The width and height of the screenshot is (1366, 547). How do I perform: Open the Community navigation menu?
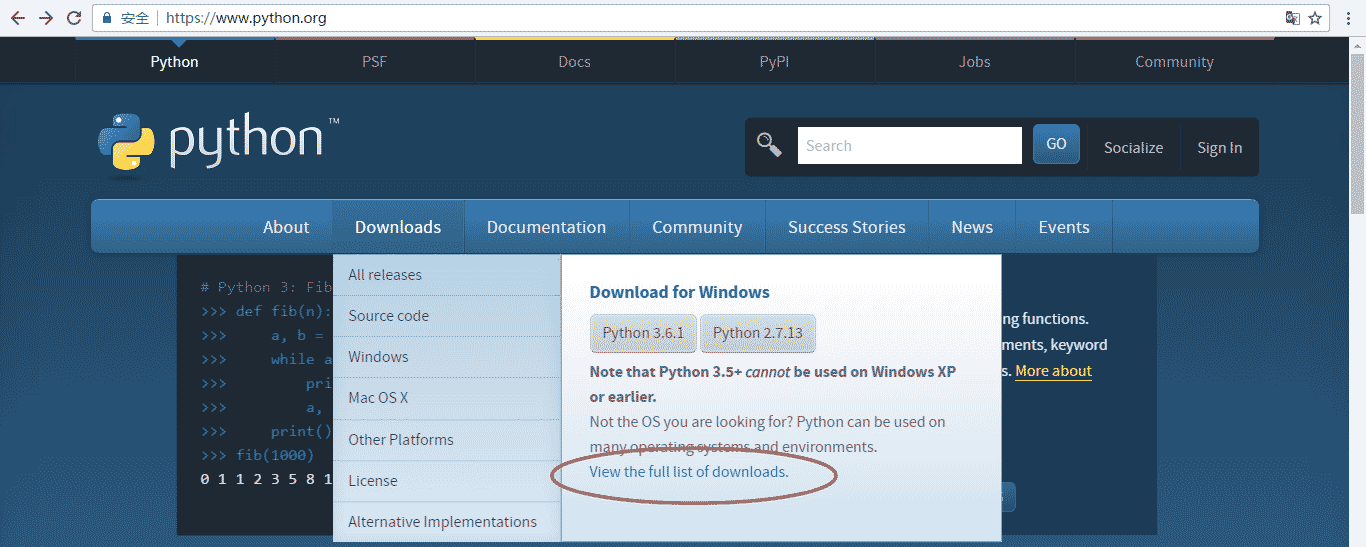click(697, 227)
